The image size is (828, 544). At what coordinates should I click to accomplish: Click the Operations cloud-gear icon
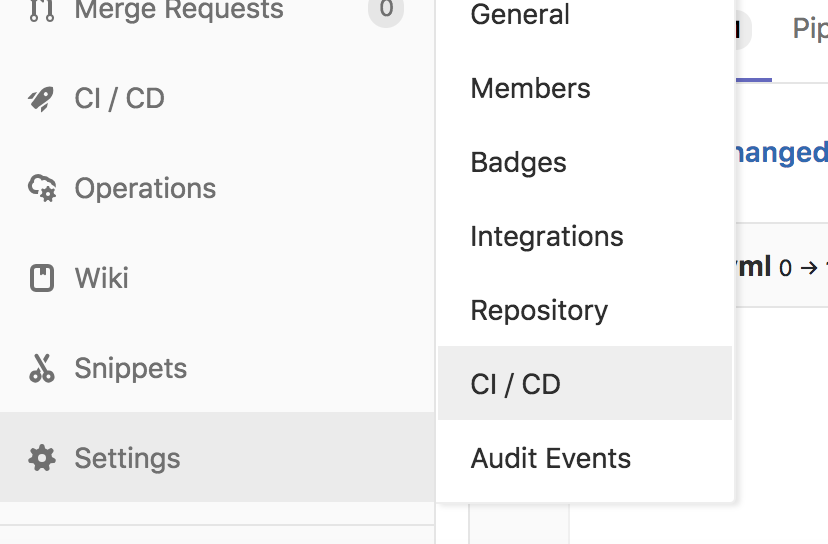42,188
